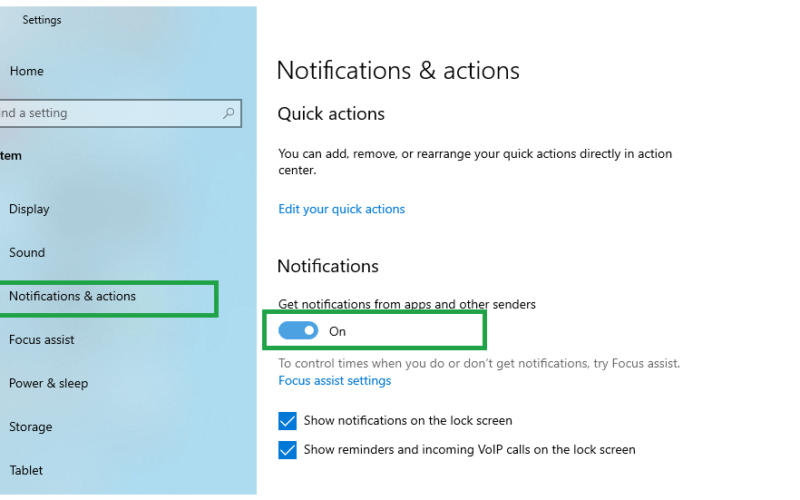The width and height of the screenshot is (800, 500).
Task: Open Display settings
Action: [x=29, y=209]
